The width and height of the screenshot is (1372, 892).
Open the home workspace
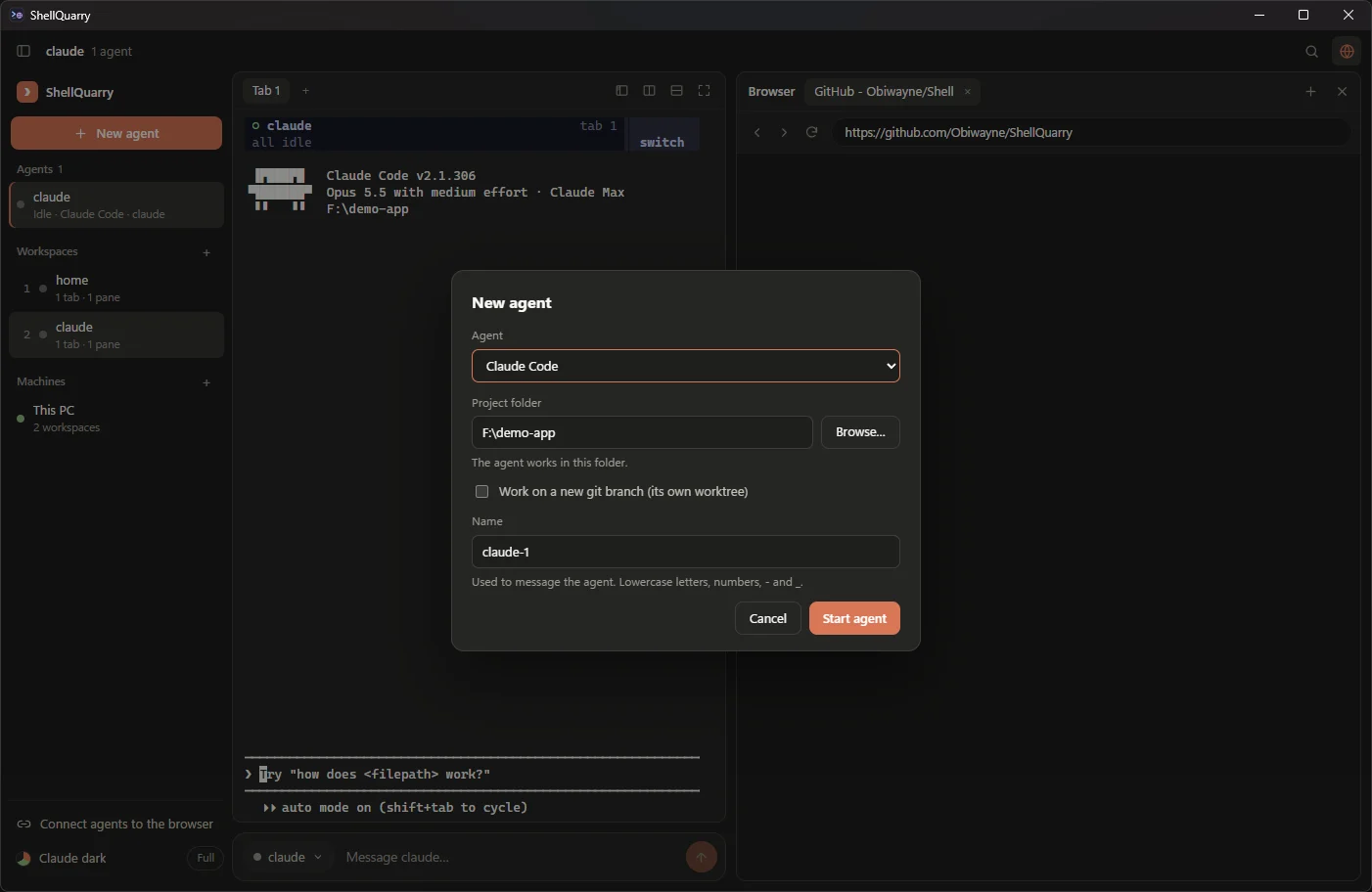[x=116, y=289]
